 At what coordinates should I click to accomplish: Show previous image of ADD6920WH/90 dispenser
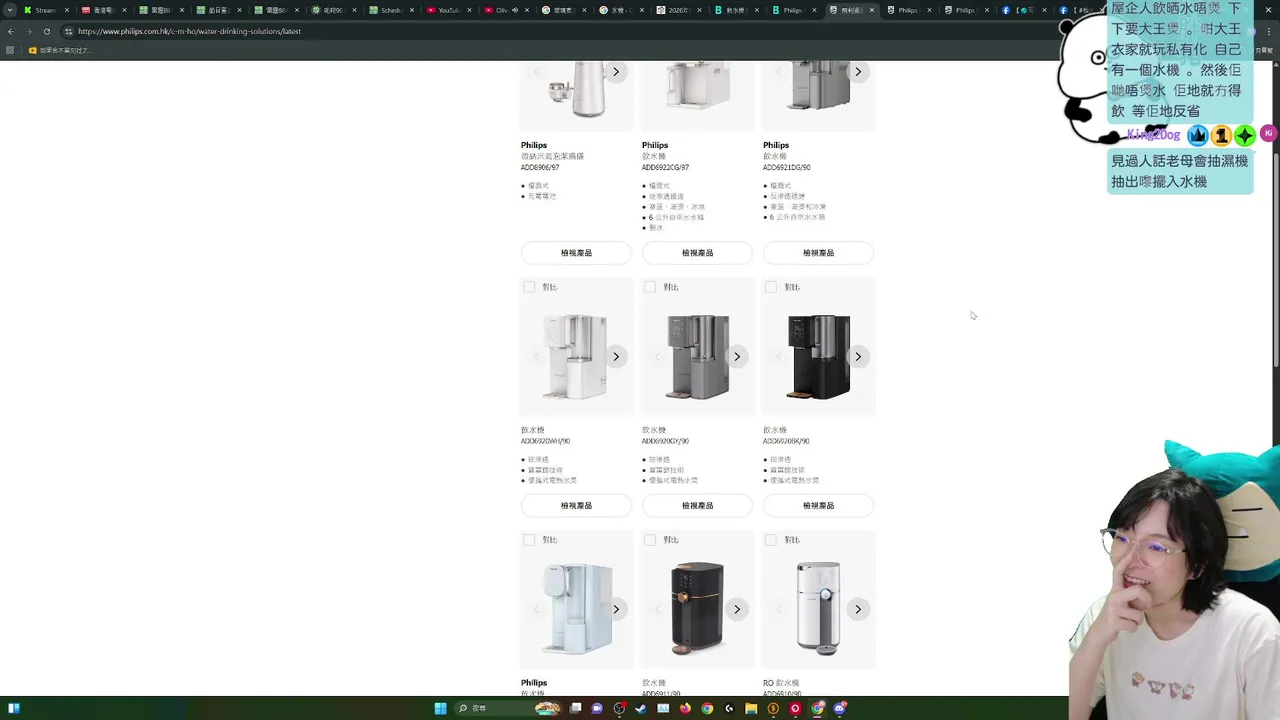point(537,357)
